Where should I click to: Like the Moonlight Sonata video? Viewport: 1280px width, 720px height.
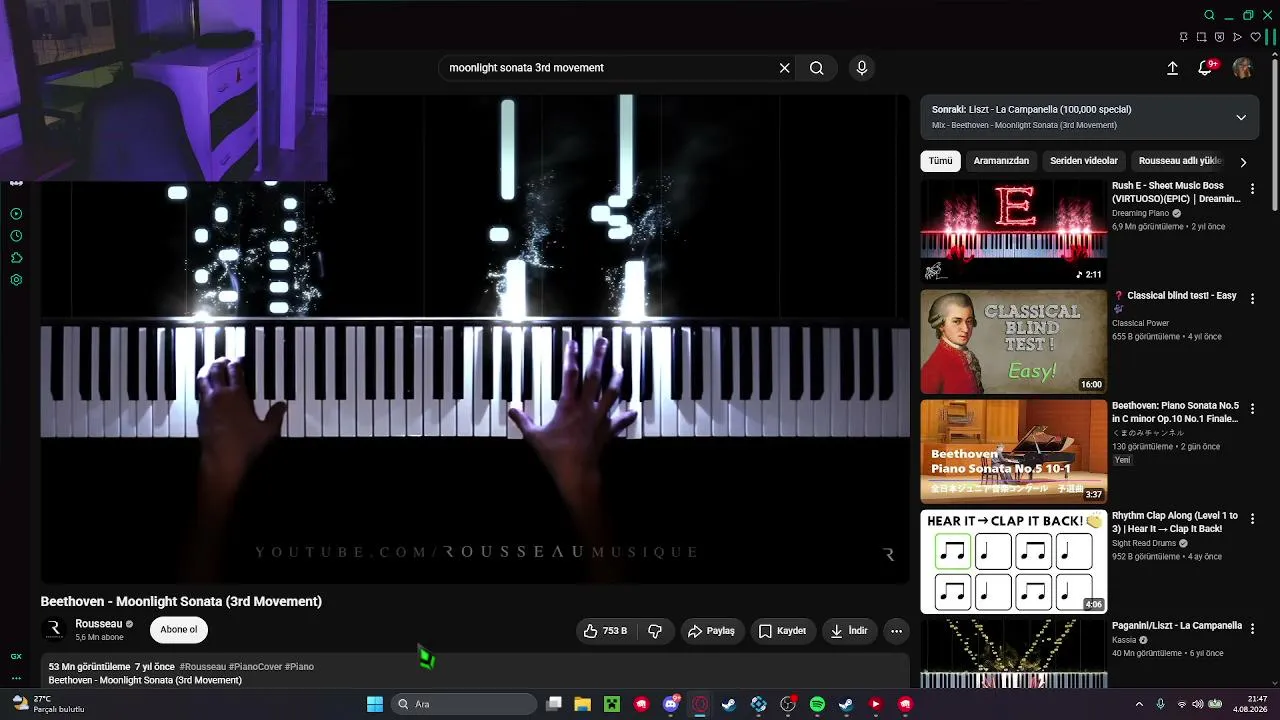point(606,631)
